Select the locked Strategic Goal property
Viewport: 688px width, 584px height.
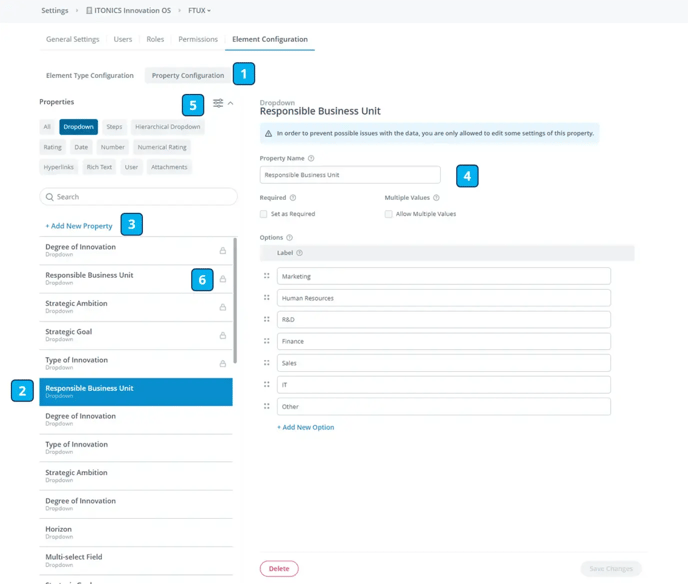pyautogui.click(x=136, y=335)
